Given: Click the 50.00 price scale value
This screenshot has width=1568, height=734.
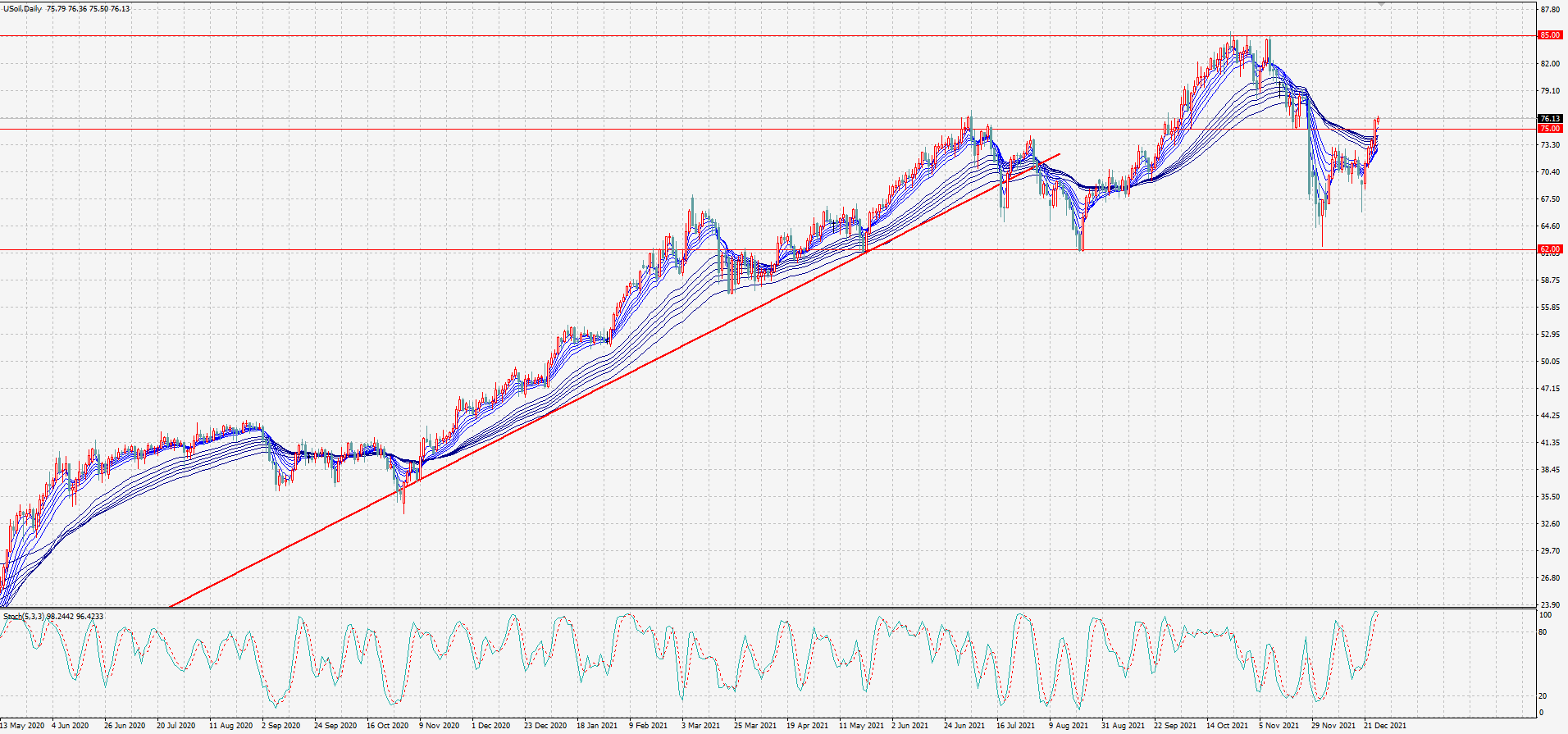Looking at the screenshot, I should click(x=1550, y=362).
